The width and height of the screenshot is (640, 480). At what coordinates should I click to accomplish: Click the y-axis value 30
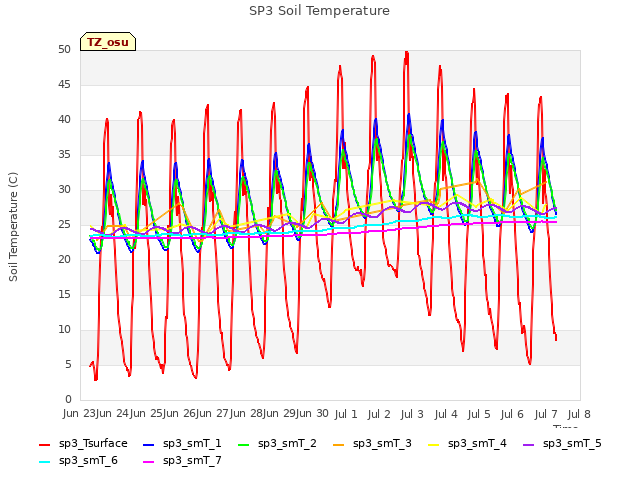click(64, 189)
